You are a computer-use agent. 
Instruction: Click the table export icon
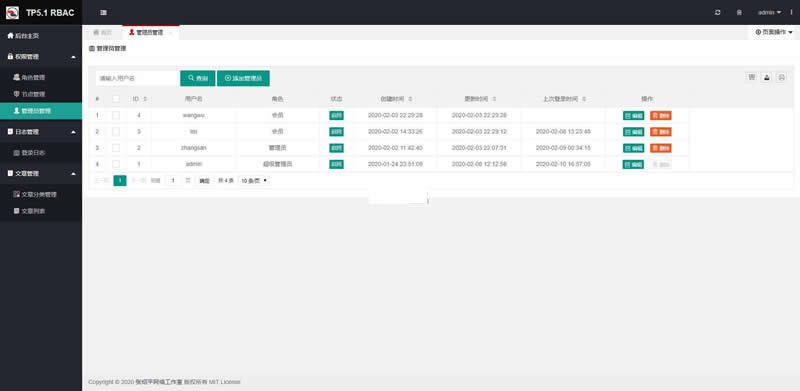(766, 77)
